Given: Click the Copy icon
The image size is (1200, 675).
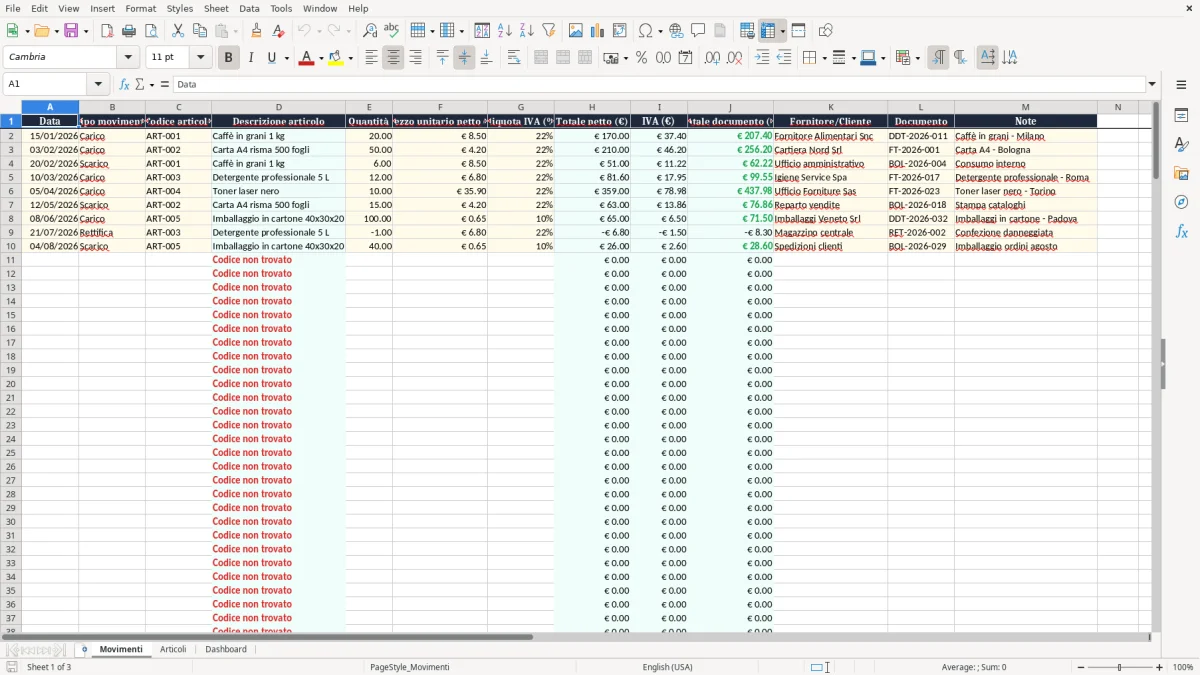Looking at the screenshot, I should pyautogui.click(x=200, y=31).
